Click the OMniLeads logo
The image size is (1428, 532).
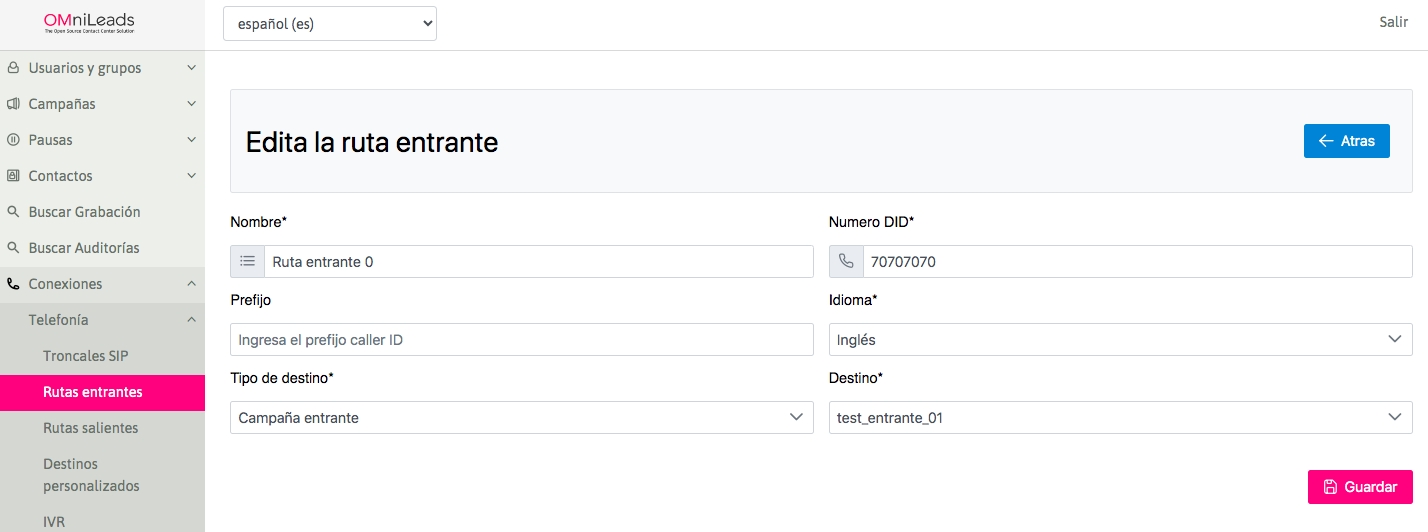89,24
